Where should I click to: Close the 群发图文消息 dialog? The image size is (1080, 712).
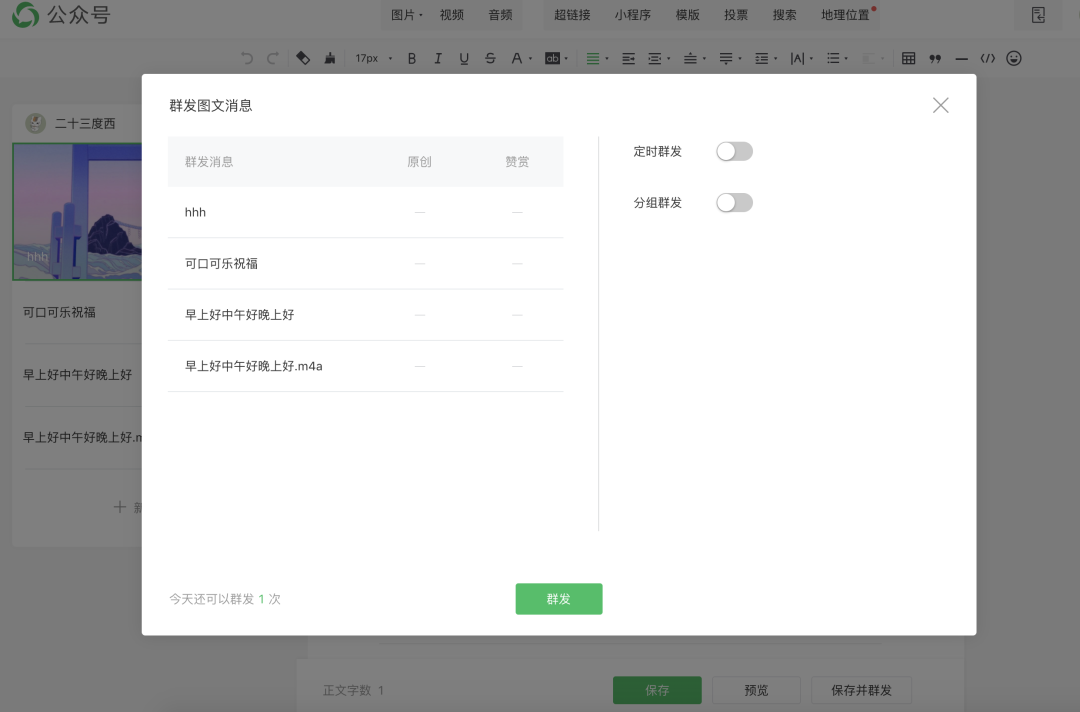(x=940, y=105)
